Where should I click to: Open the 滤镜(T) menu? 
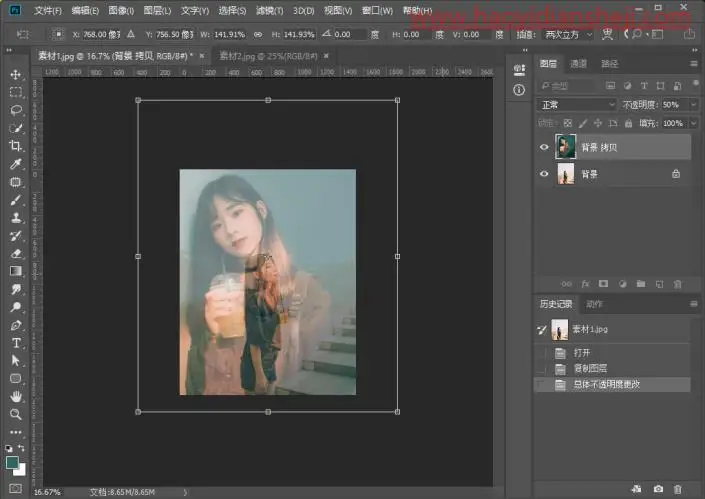pos(269,10)
